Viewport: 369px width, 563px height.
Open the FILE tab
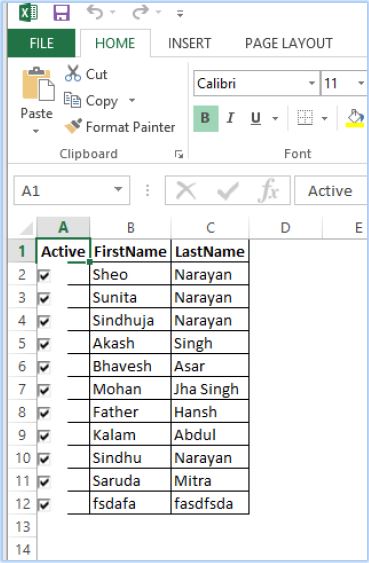(x=41, y=43)
